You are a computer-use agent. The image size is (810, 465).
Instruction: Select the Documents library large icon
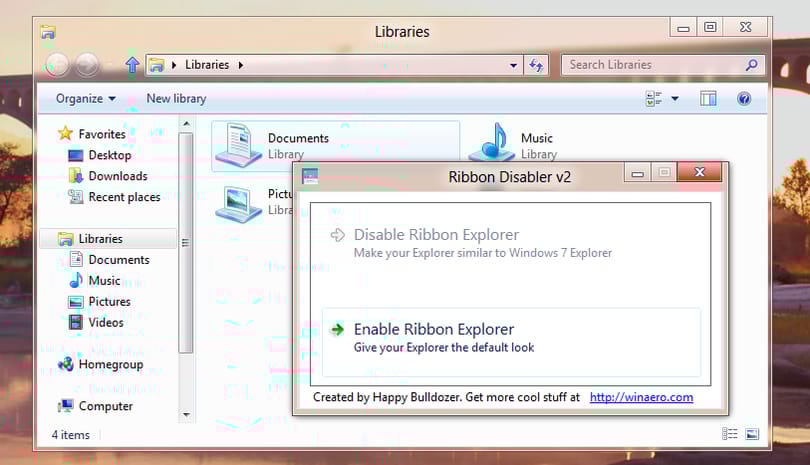[239, 145]
